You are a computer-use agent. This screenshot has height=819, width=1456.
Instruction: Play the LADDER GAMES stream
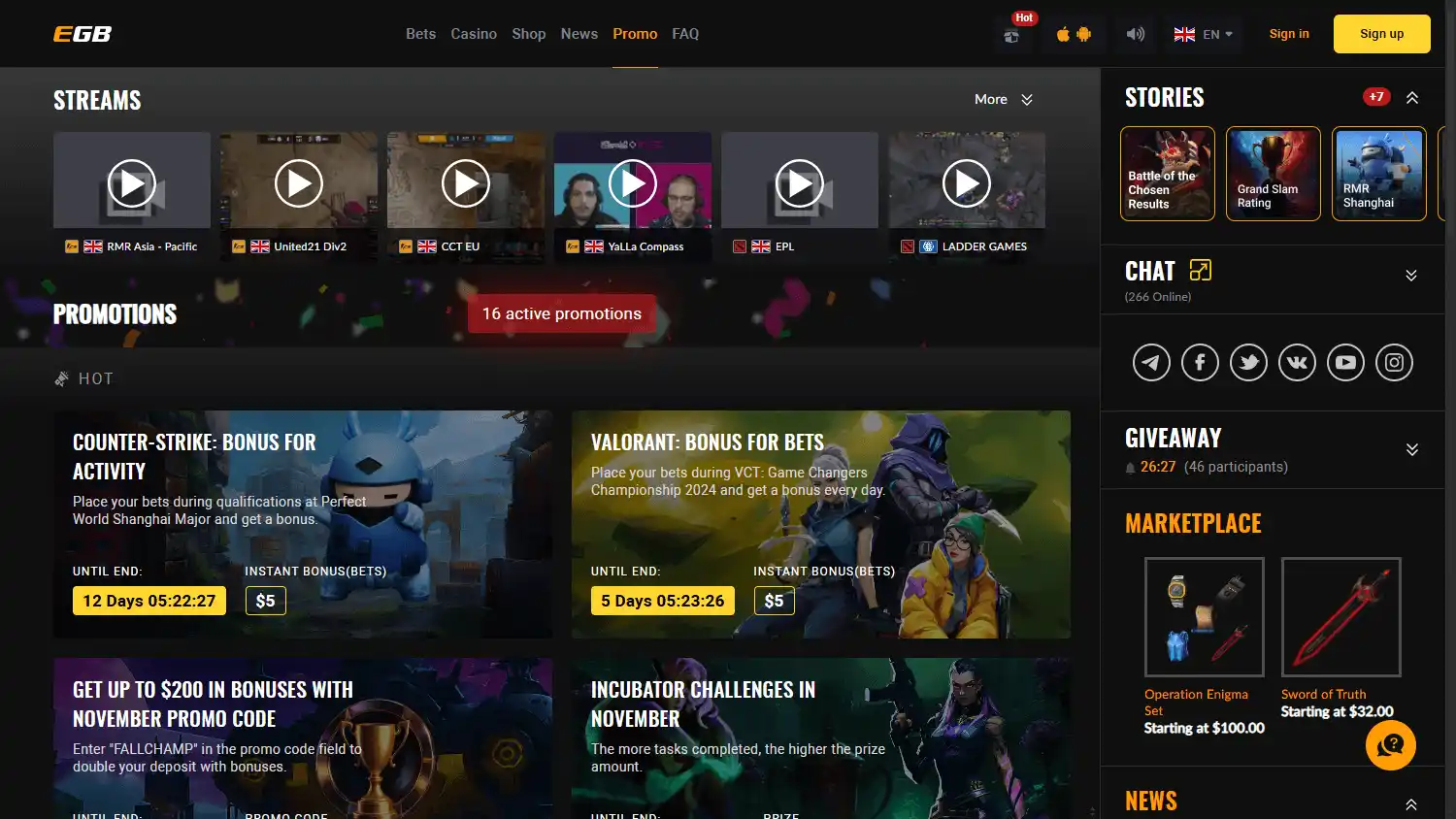[967, 183]
